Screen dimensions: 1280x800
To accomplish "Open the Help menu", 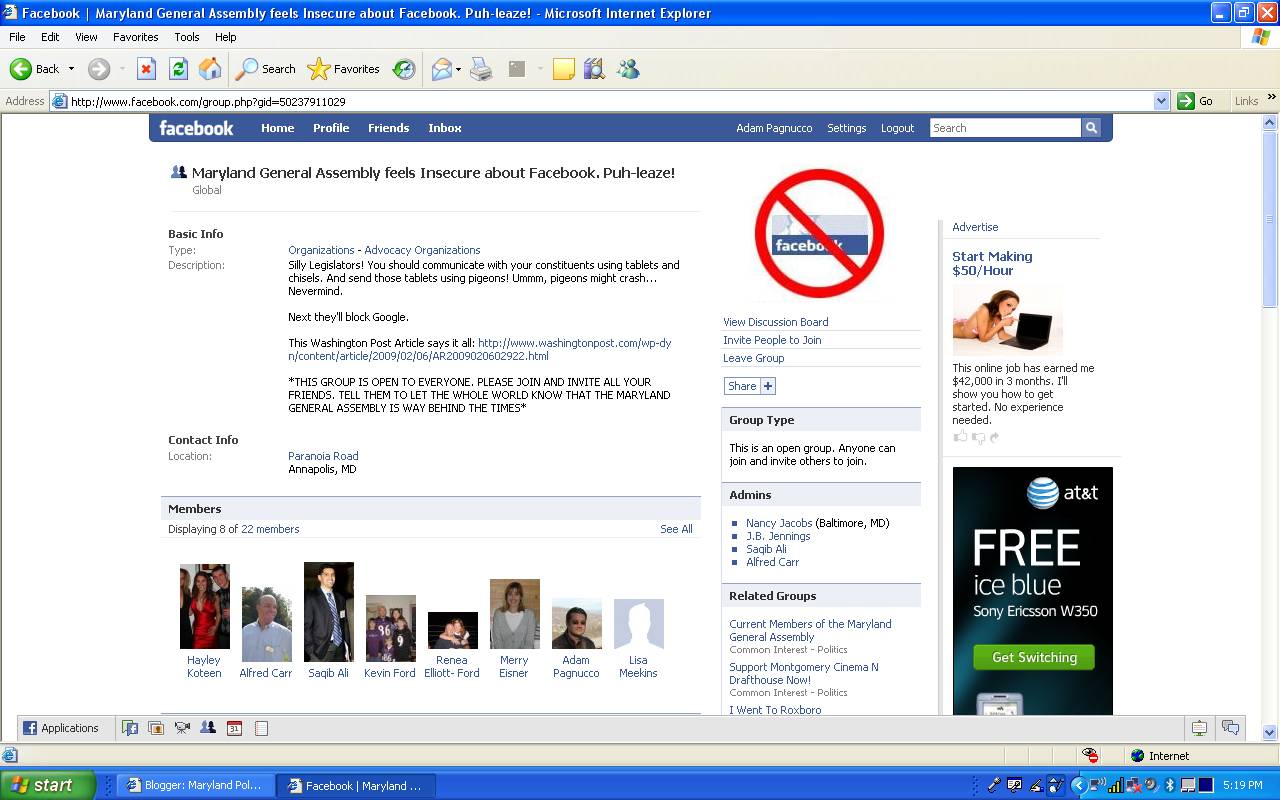I will tap(226, 37).
